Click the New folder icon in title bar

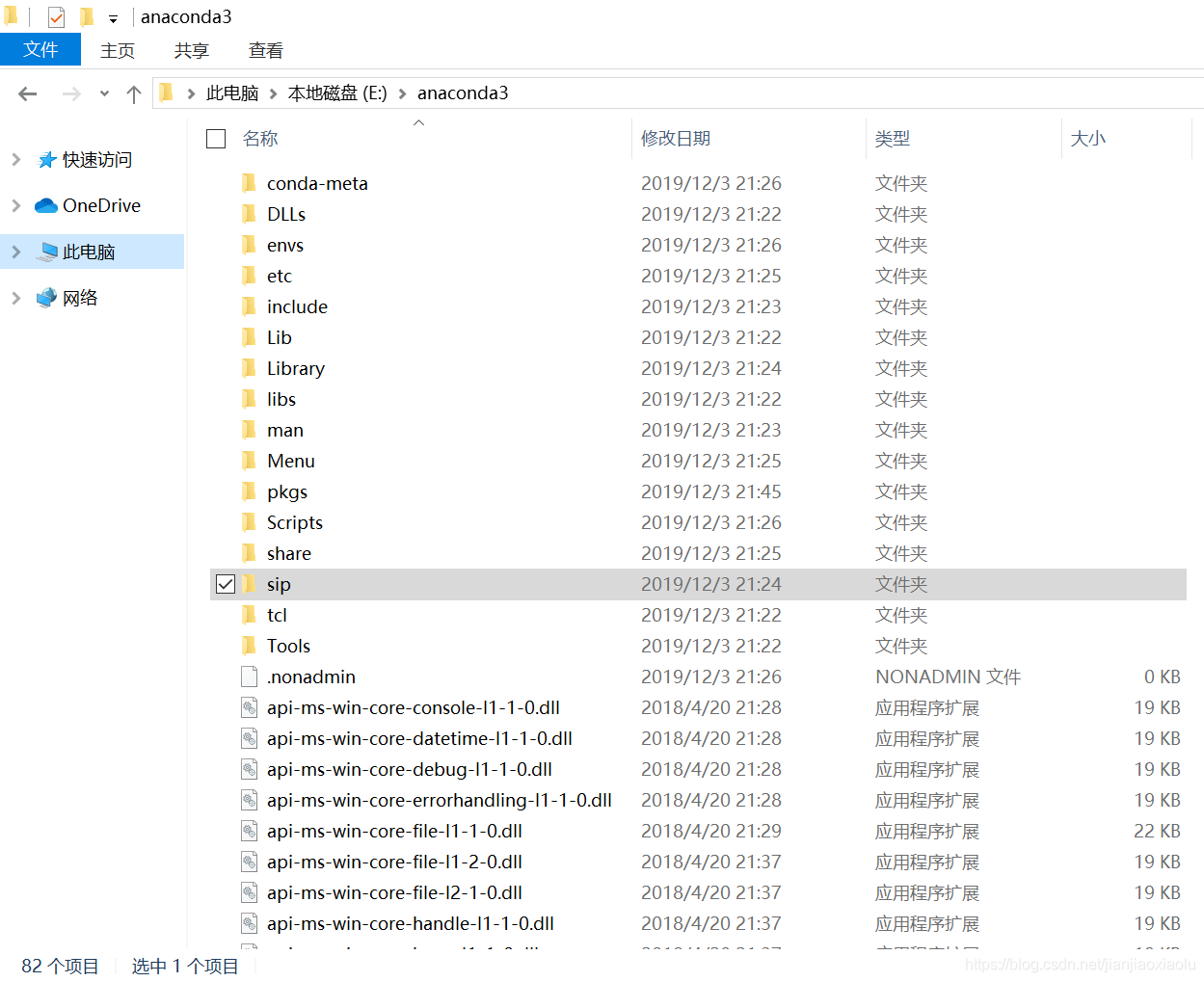(x=87, y=16)
